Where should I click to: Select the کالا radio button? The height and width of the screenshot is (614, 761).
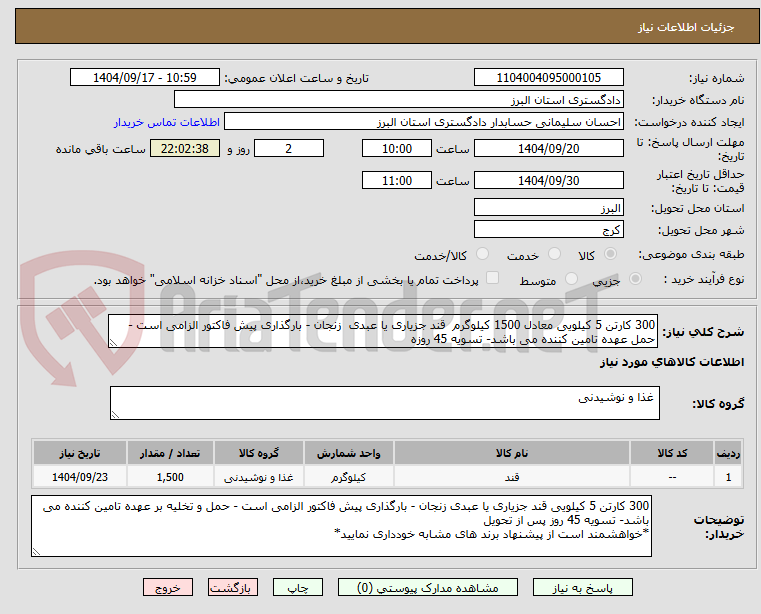(611, 254)
